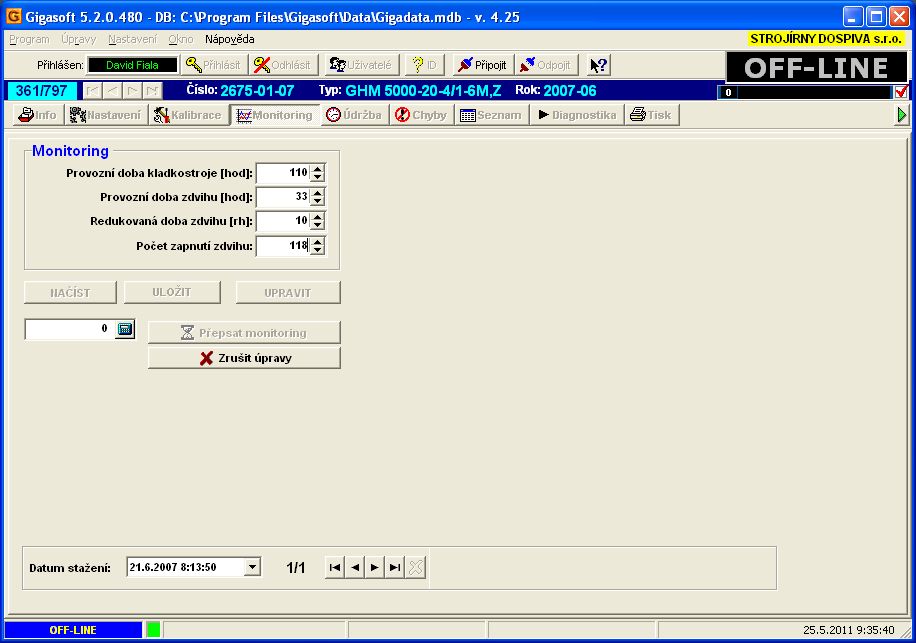Decrease Počet zapnutí zdvihu value
This screenshot has width=916, height=643.
318,250
